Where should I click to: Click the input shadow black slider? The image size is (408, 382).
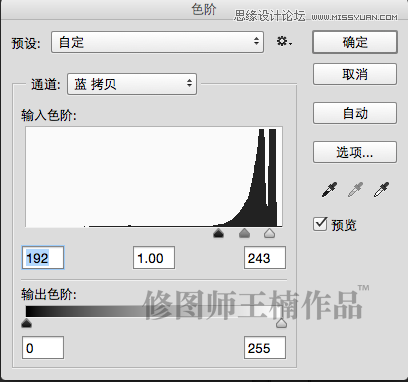point(218,233)
